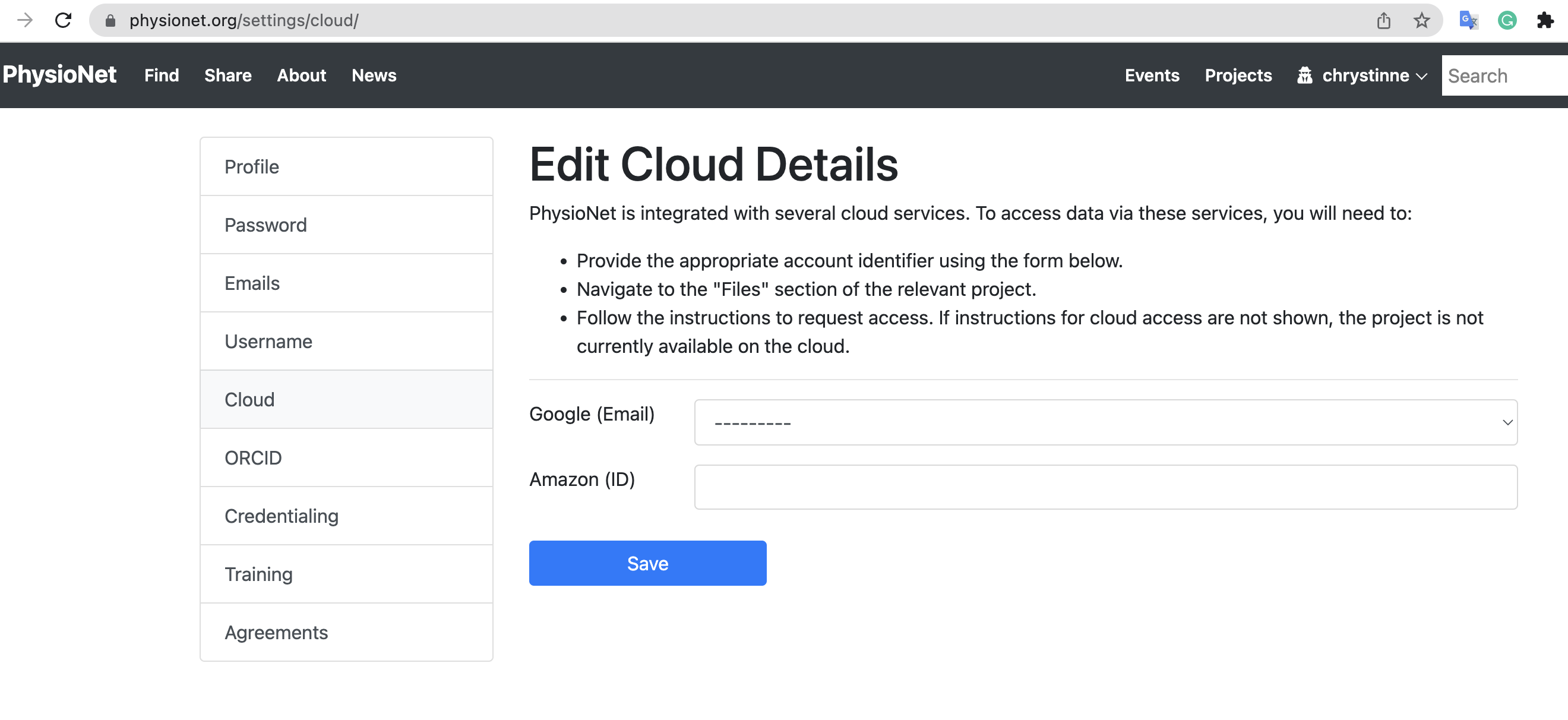Click the PhysioNet logo link

click(x=59, y=75)
